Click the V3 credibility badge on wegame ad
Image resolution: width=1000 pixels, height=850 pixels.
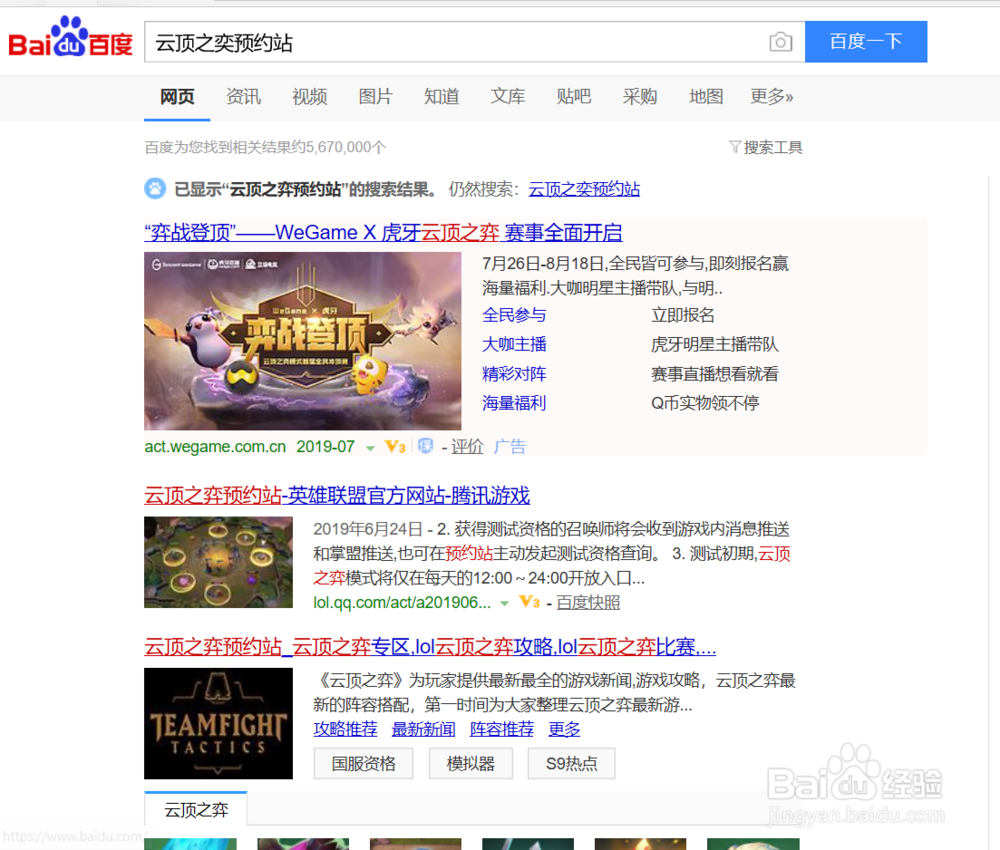[395, 446]
